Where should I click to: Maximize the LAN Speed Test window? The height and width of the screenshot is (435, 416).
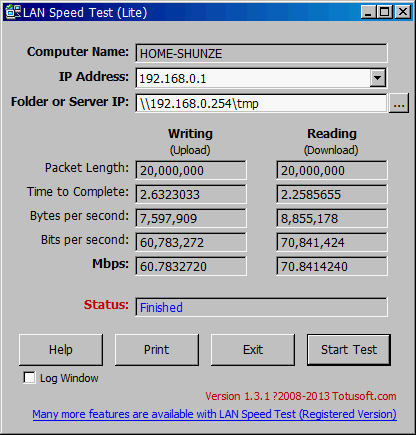(384, 12)
